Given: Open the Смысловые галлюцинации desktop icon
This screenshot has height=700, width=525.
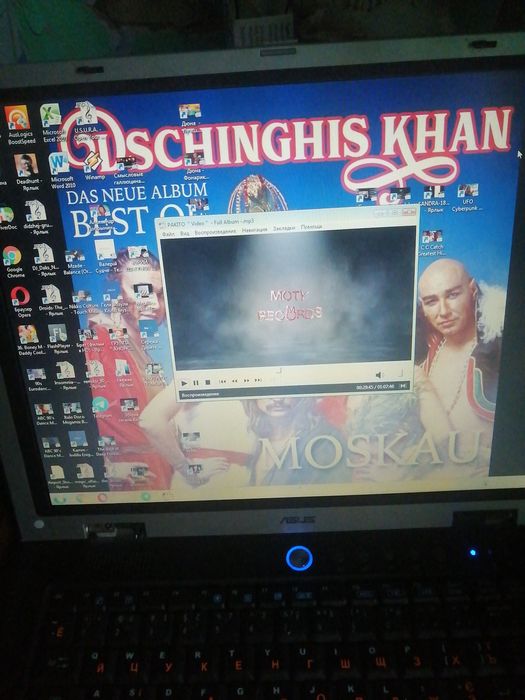Looking at the screenshot, I should pos(128,171).
